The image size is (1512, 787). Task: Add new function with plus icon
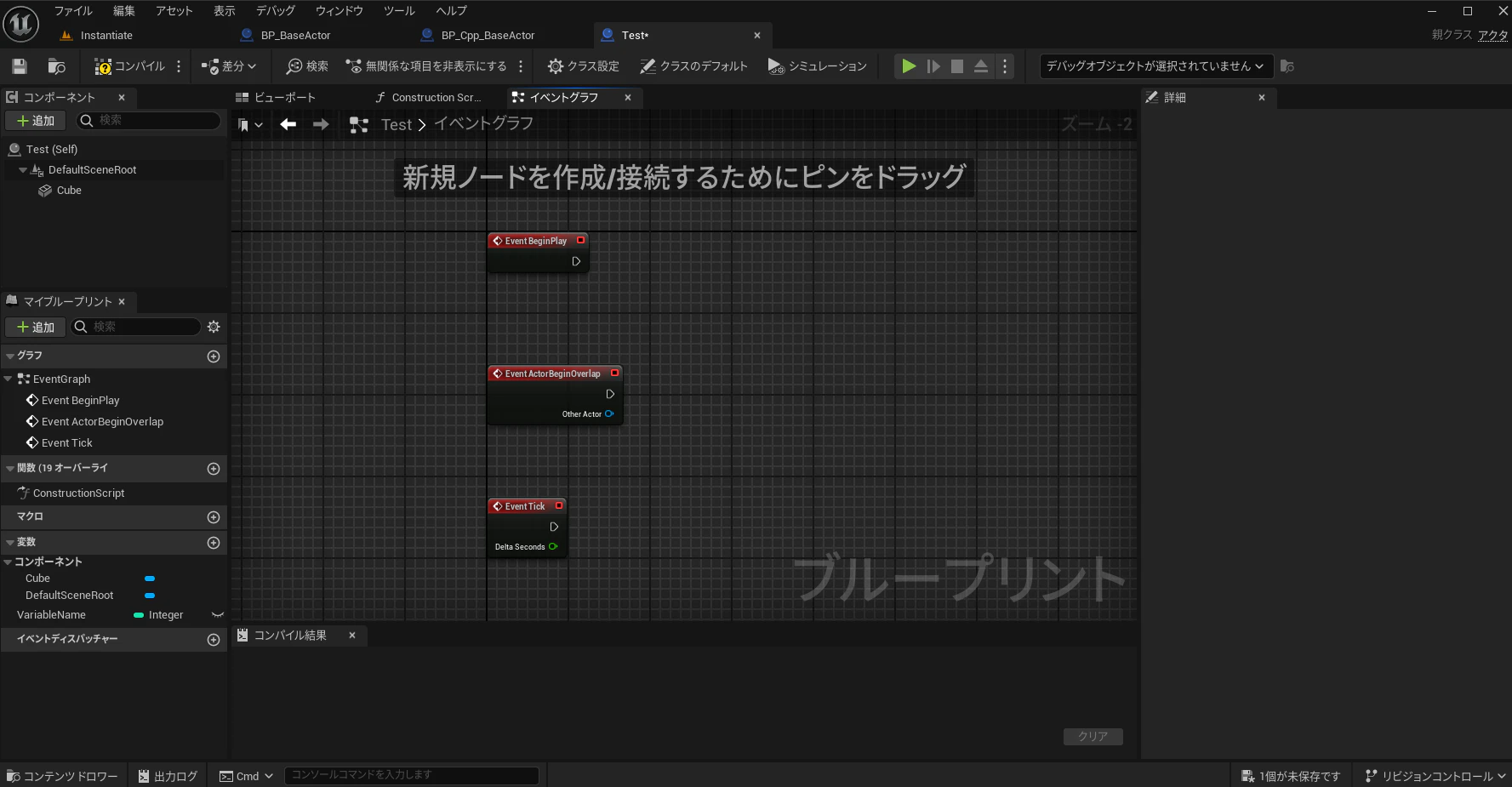[214, 469]
